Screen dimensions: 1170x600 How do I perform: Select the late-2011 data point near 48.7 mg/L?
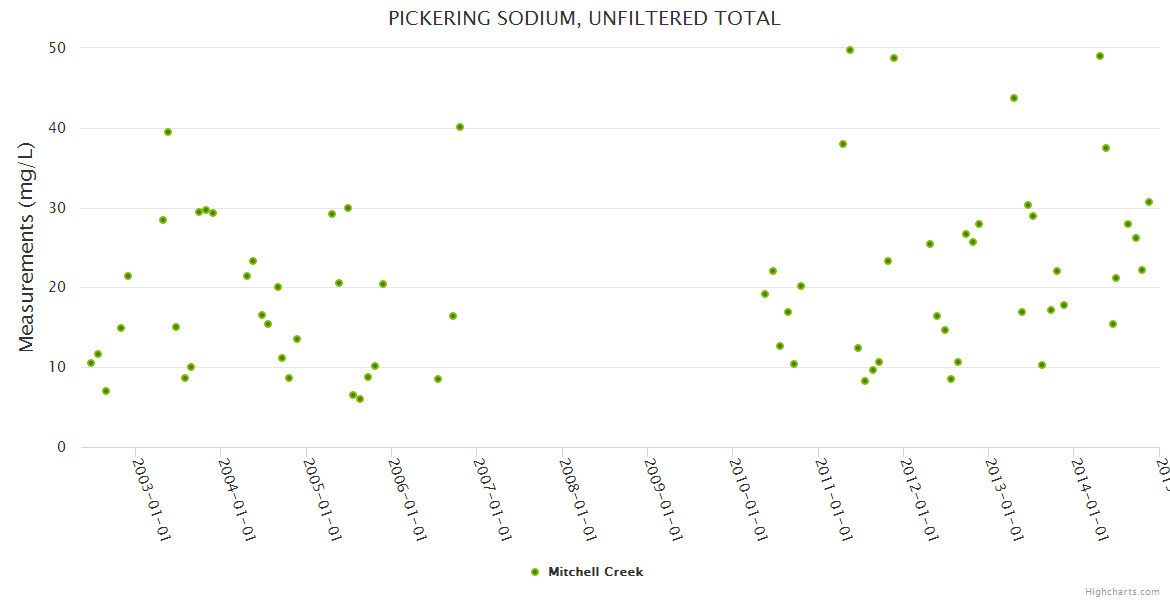[x=894, y=58]
